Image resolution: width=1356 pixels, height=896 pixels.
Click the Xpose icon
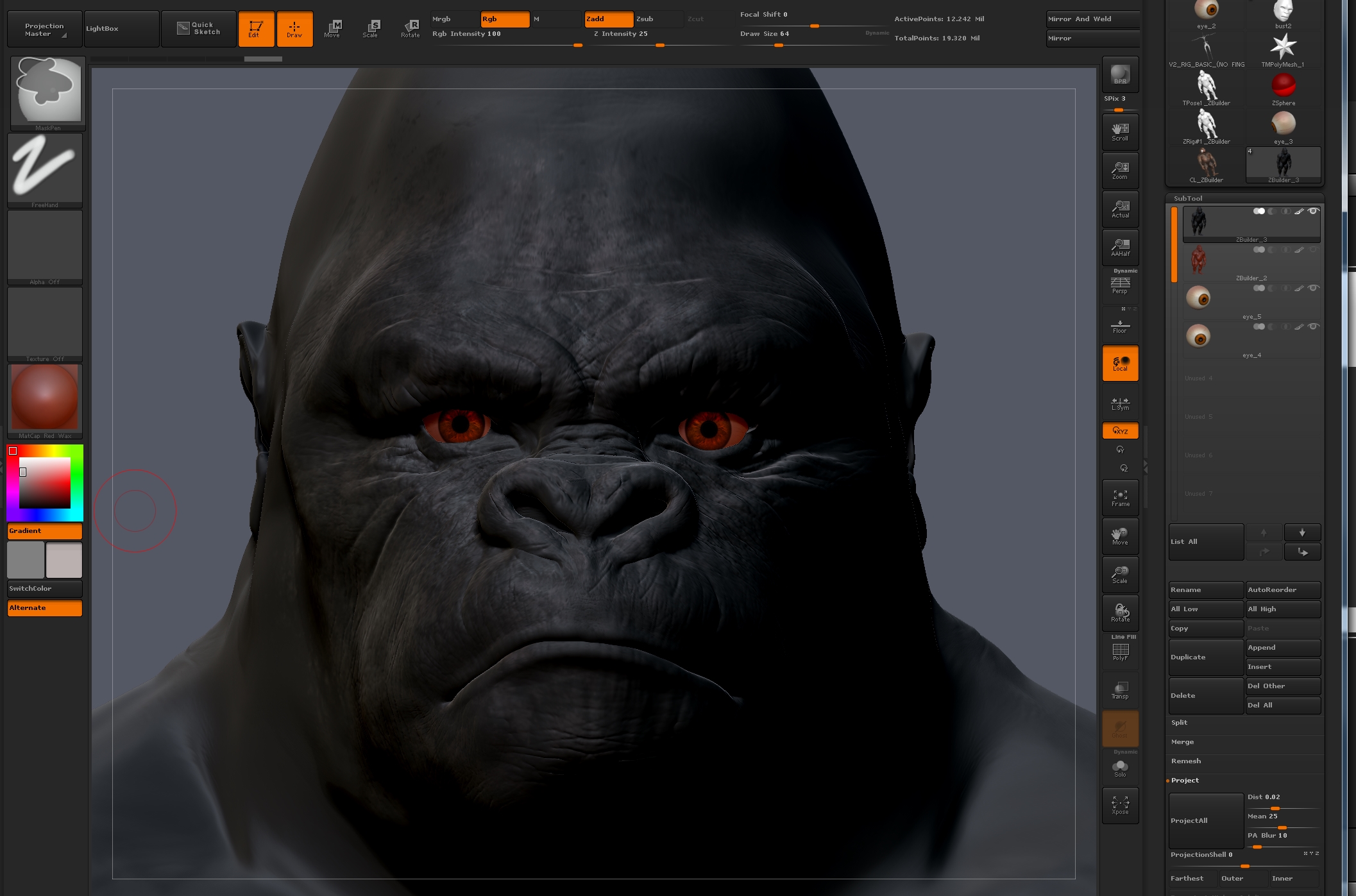click(x=1120, y=806)
